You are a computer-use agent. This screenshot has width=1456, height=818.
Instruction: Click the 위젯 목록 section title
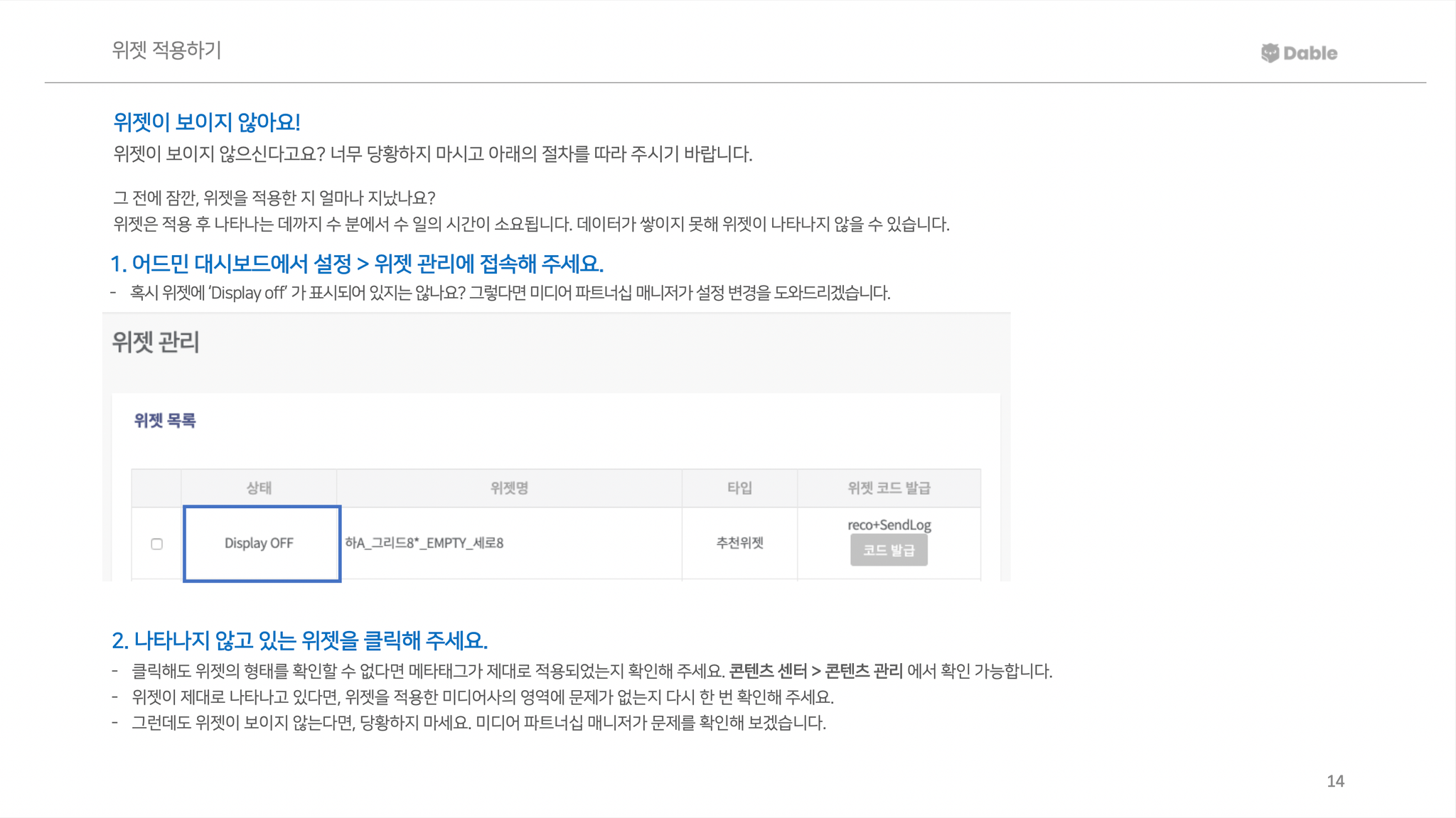165,420
